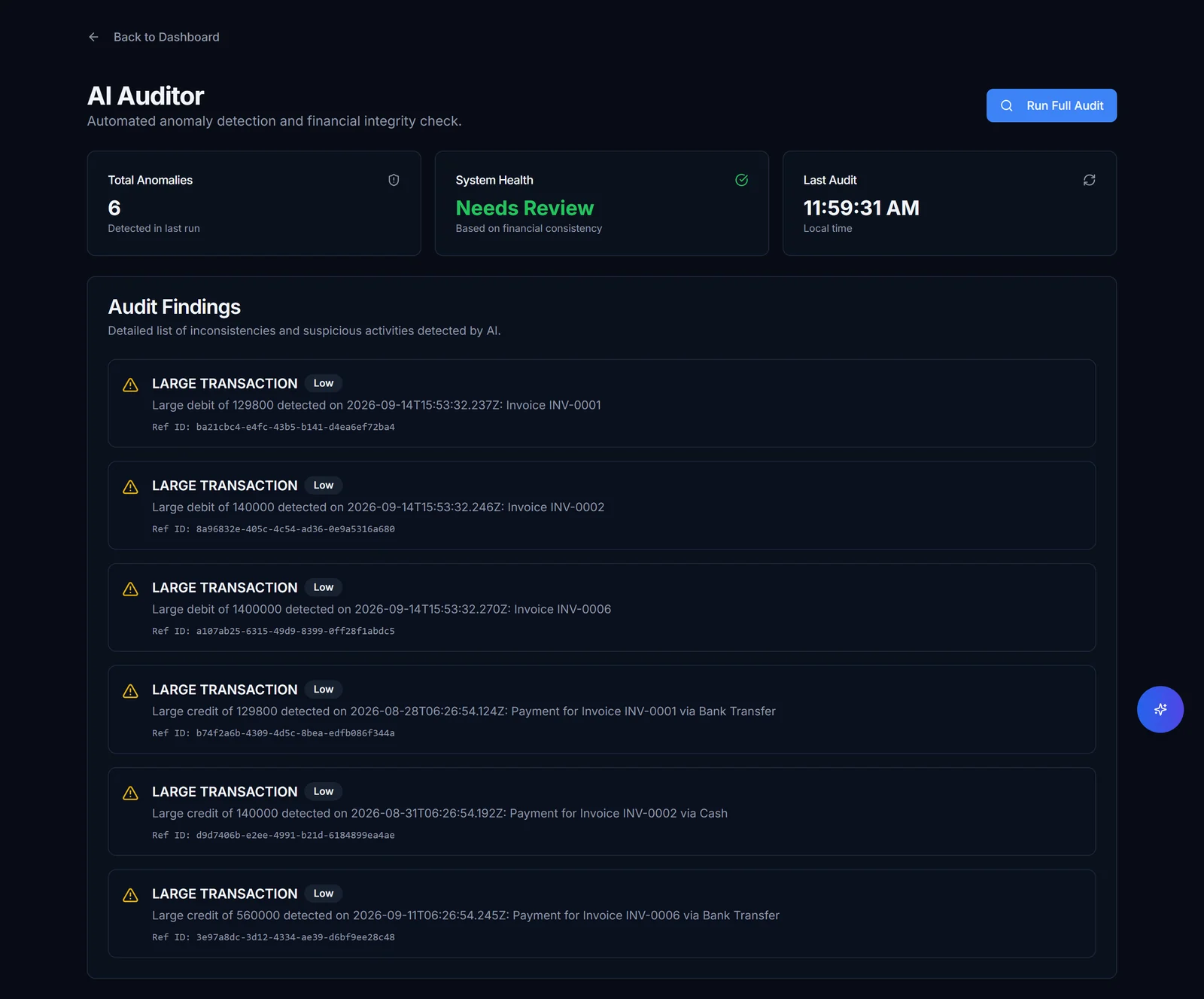Click 'Automated anomaly detection and financial integrity check.' subtitle

[x=274, y=121]
